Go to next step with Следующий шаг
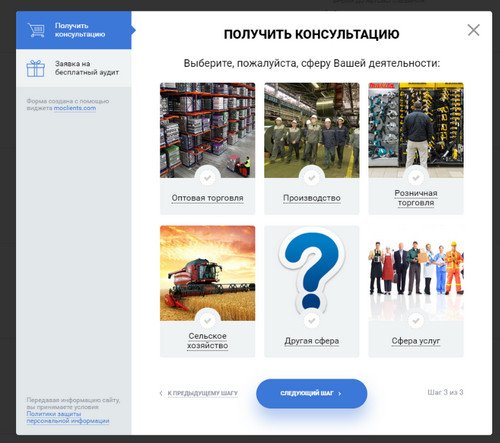 [311, 393]
